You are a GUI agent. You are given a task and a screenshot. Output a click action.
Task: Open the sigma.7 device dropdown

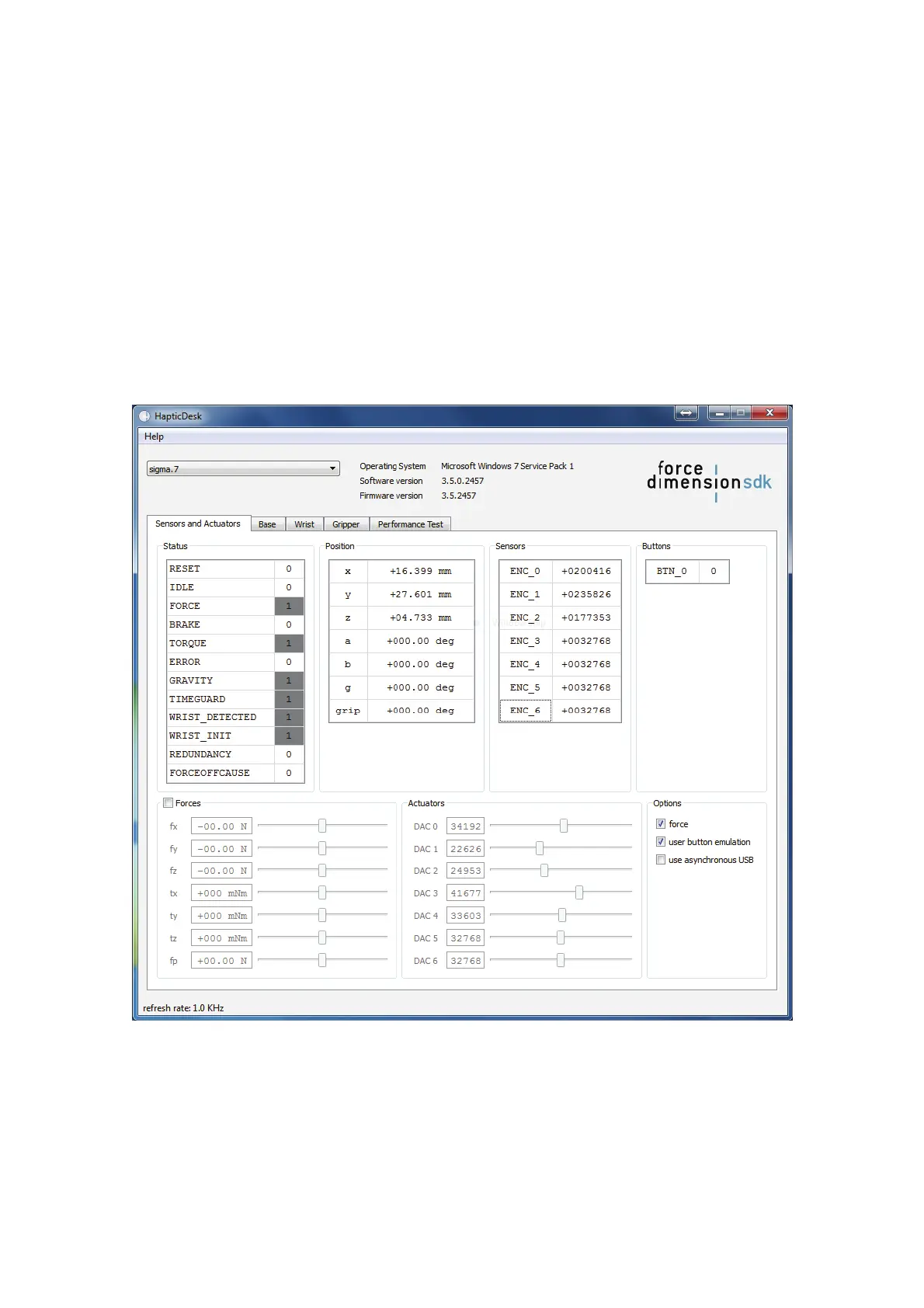click(x=243, y=469)
